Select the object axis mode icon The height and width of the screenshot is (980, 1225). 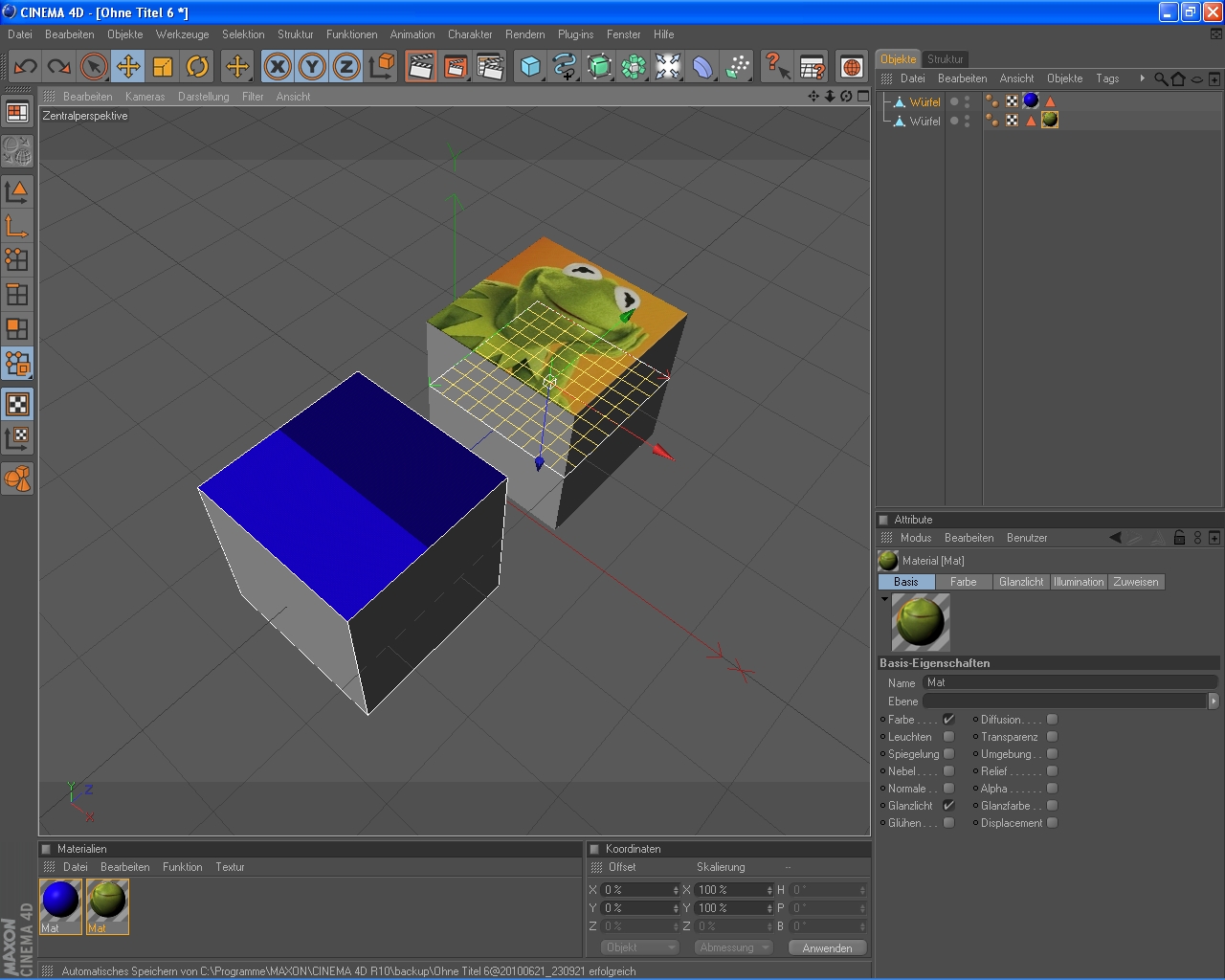[x=17, y=226]
